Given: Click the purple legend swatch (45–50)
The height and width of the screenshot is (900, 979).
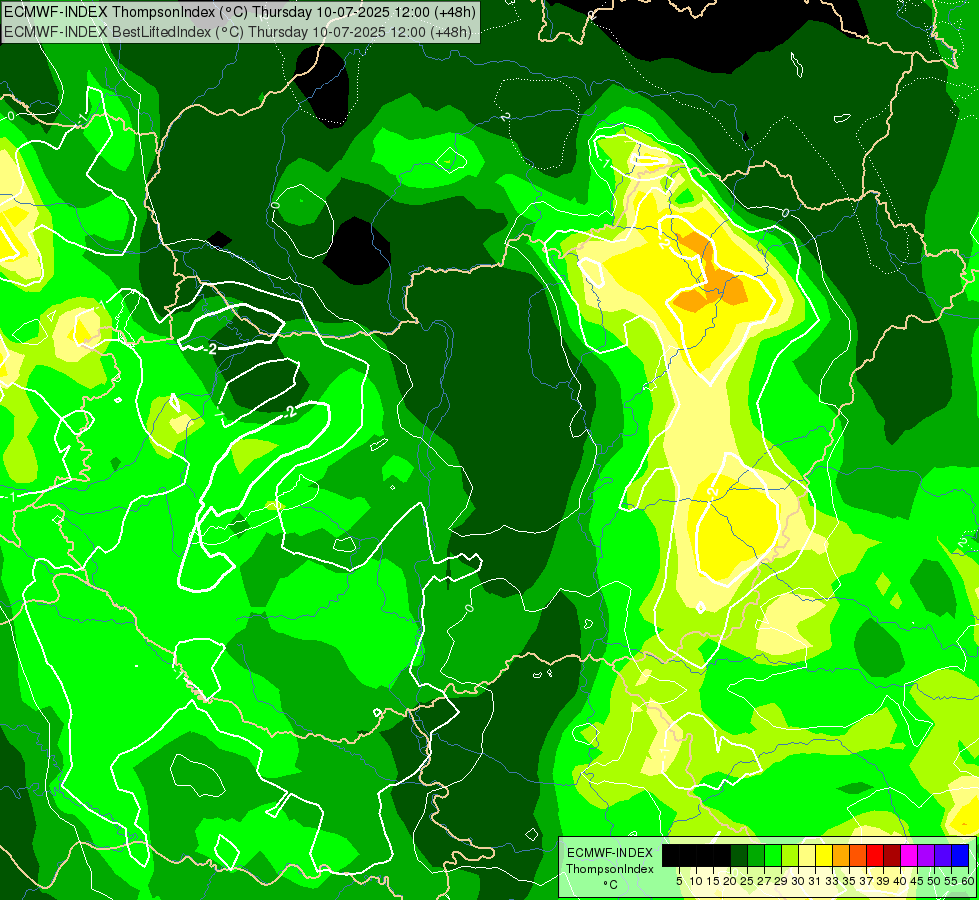Looking at the screenshot, I should [x=926, y=856].
